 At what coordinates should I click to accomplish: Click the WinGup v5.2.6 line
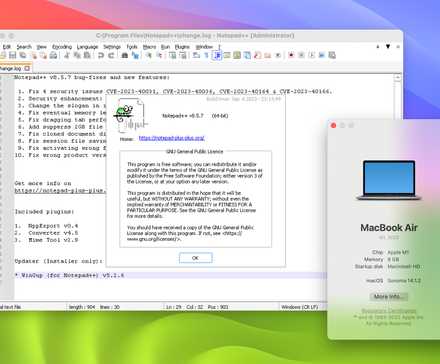[69, 275]
